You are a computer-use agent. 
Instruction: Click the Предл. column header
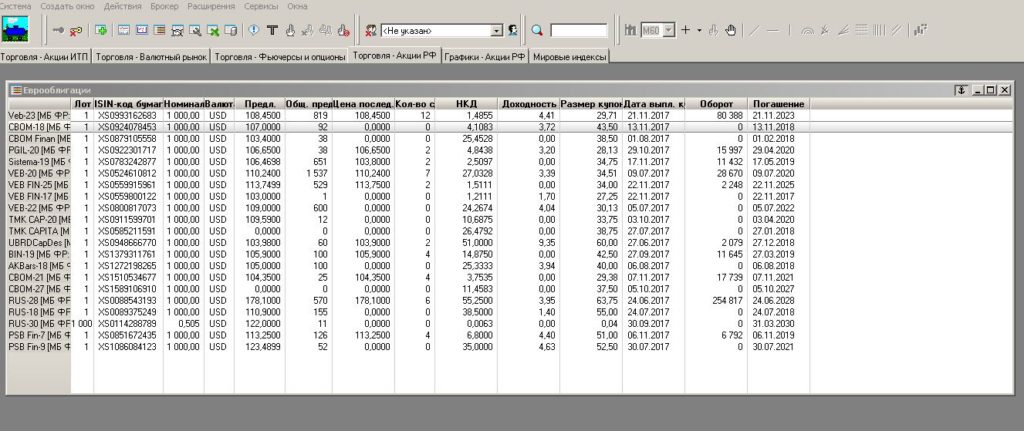point(260,104)
